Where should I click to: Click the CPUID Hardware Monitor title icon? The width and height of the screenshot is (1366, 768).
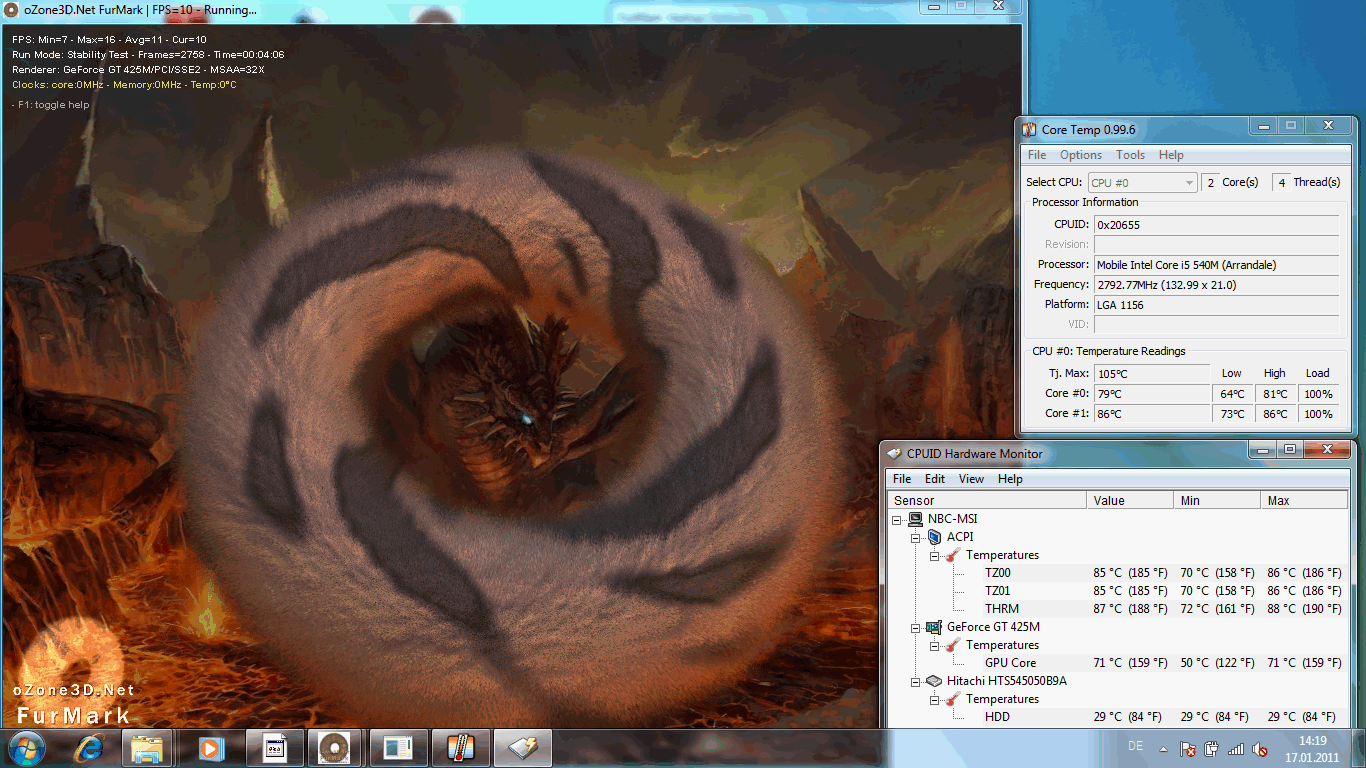[893, 454]
